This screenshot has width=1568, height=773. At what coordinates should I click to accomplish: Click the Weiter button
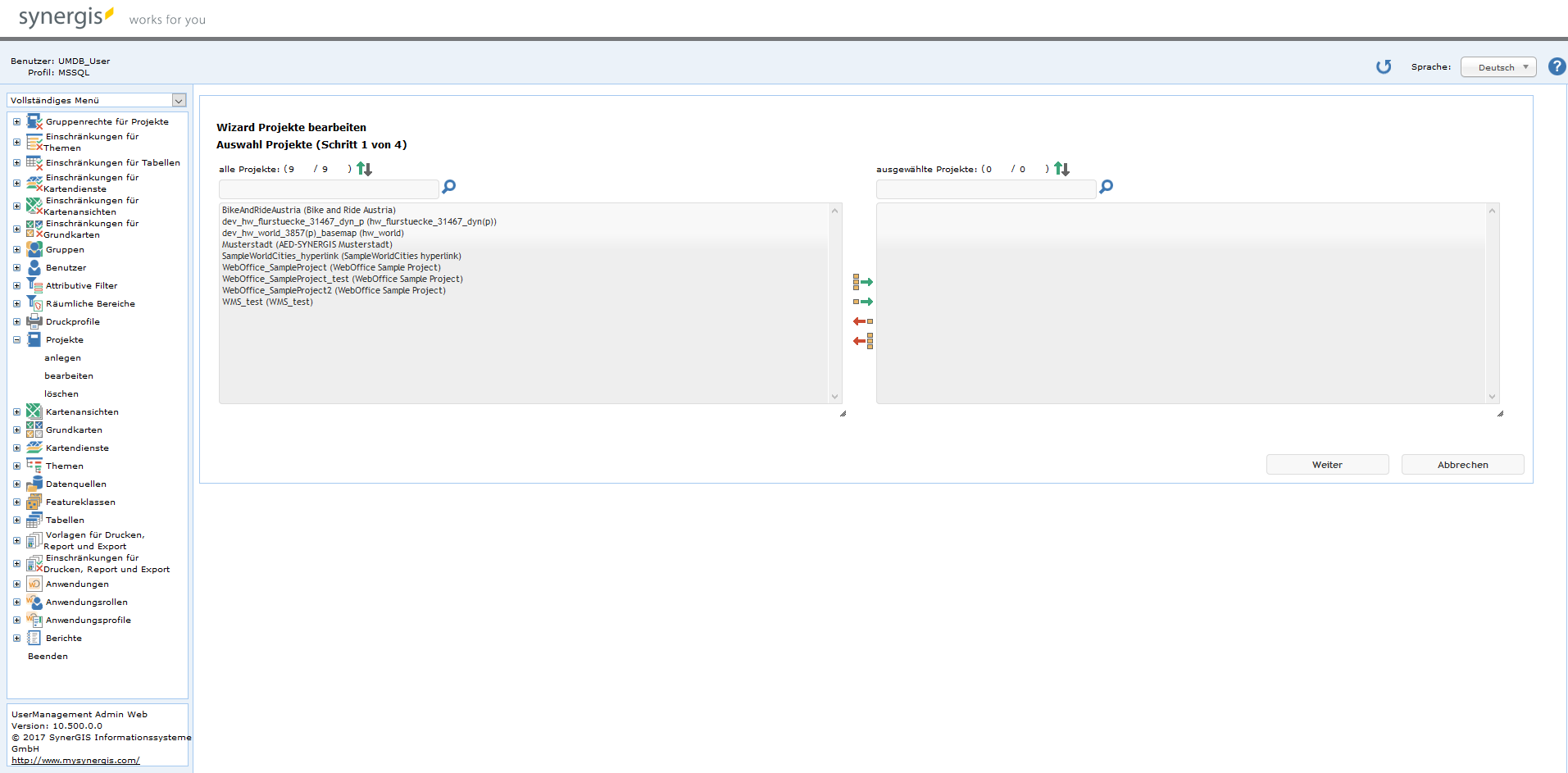(1327, 465)
